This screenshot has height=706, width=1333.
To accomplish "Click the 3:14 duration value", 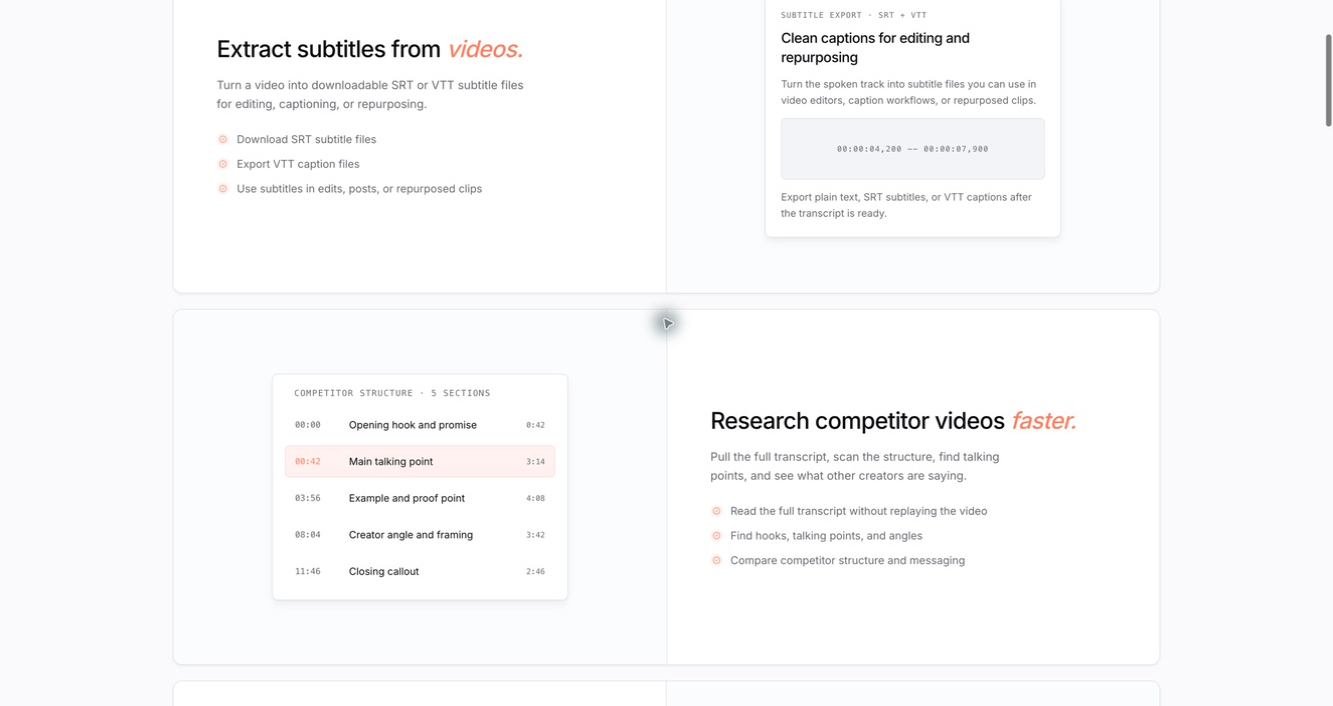I will [x=535, y=462].
